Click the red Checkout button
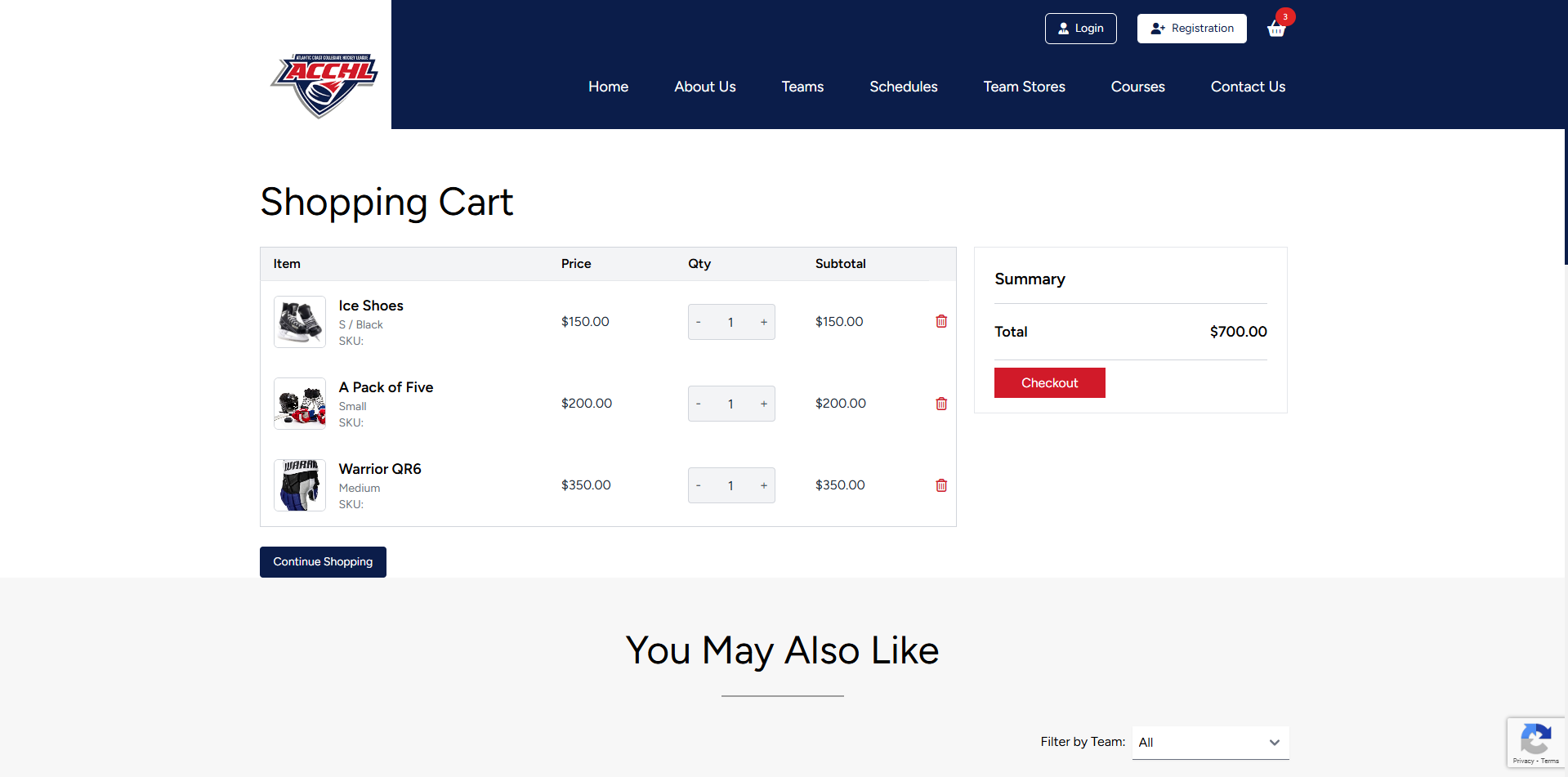Screen dimensions: 1568x777 click(x=1049, y=382)
